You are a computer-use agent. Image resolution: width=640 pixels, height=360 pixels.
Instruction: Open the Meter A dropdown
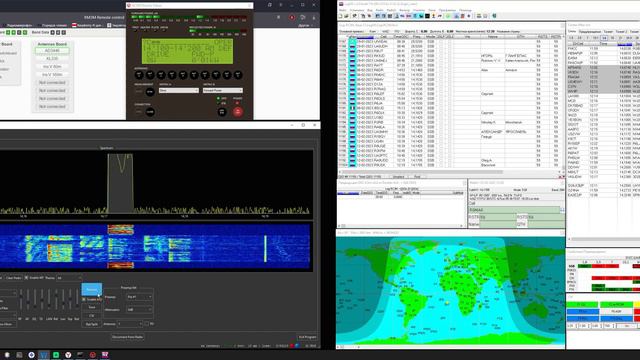178,91
